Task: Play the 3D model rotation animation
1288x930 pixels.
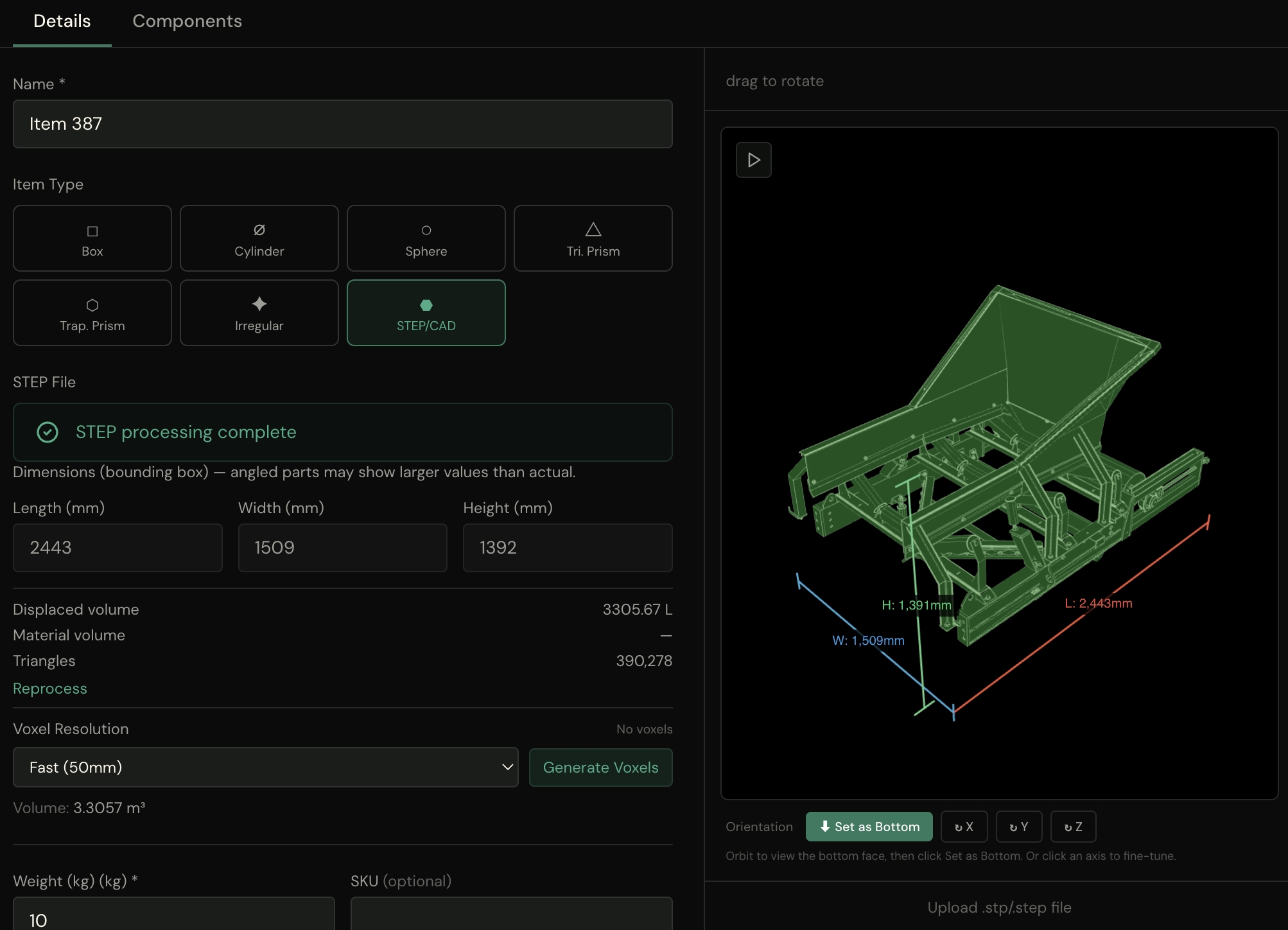Action: (x=754, y=160)
